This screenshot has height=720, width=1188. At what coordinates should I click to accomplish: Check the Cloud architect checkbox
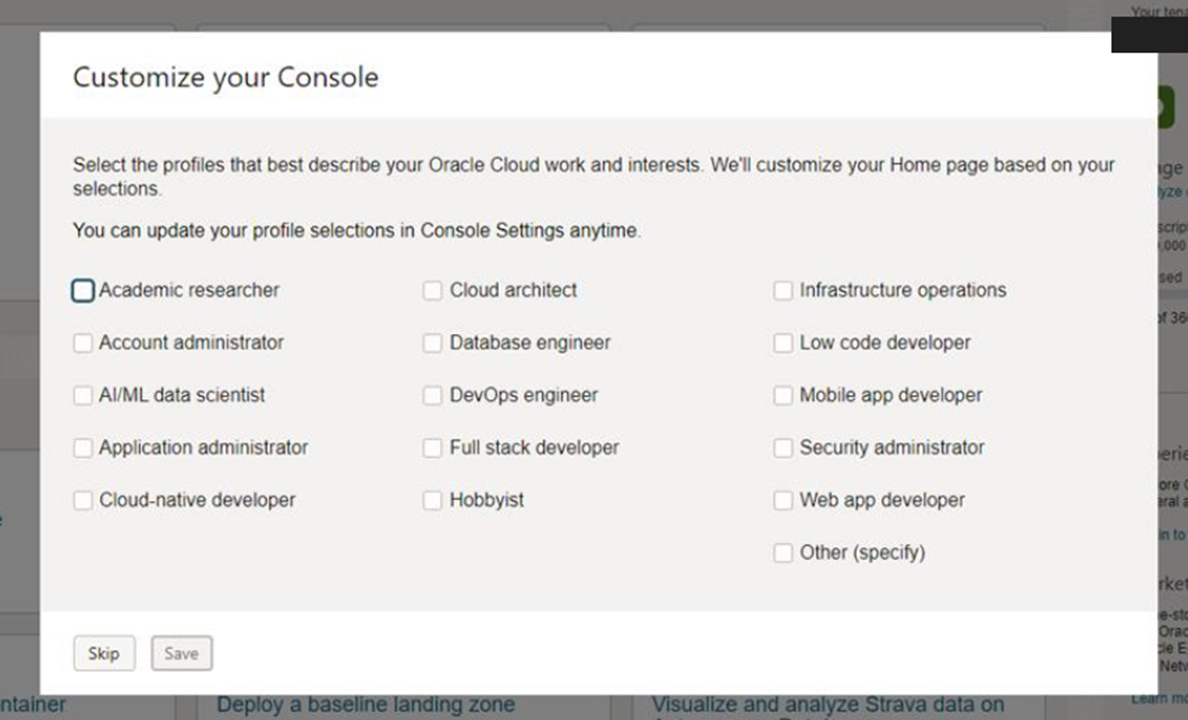[x=433, y=290]
